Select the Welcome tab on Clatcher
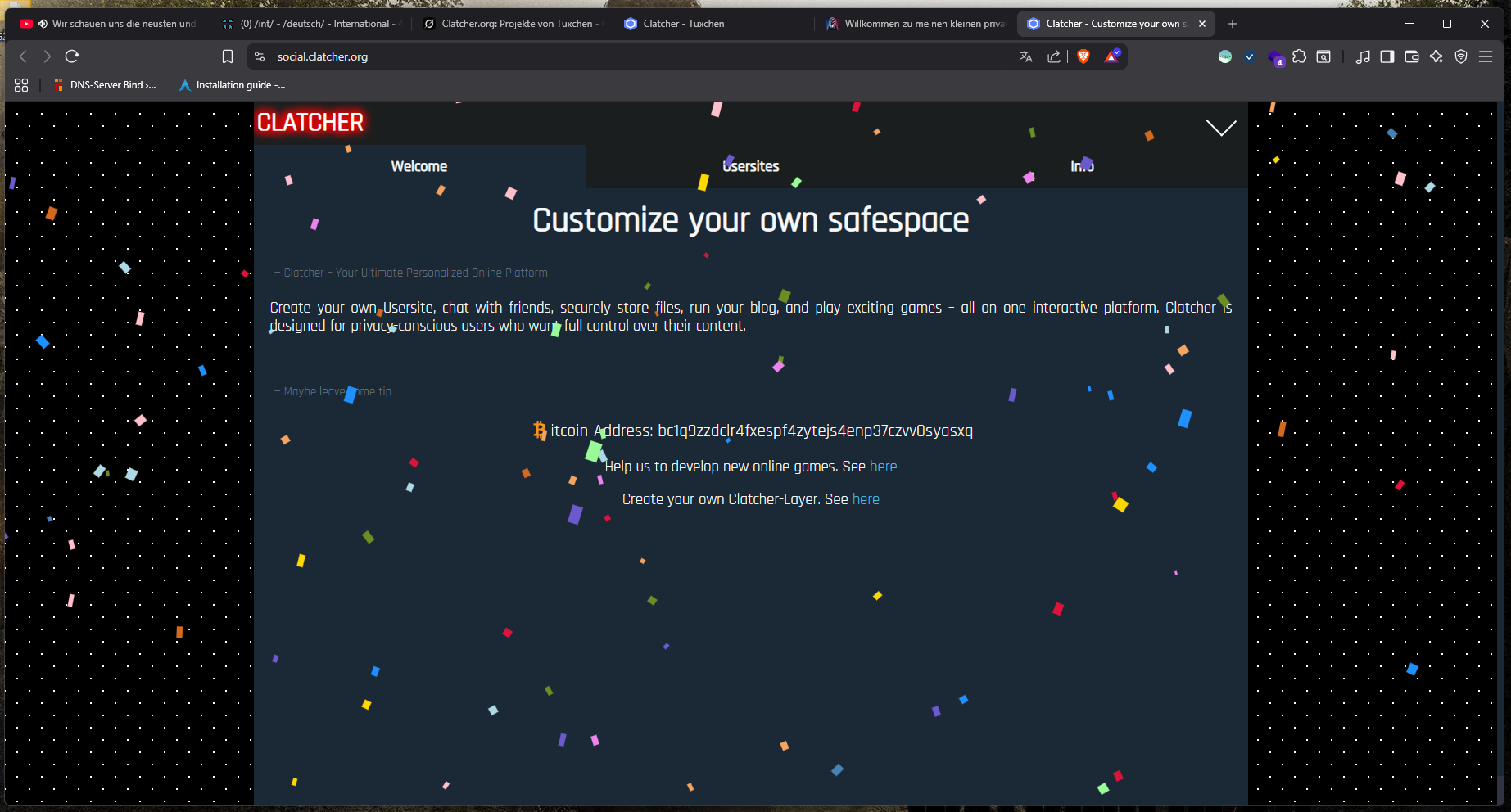The height and width of the screenshot is (812, 1511). pos(419,166)
